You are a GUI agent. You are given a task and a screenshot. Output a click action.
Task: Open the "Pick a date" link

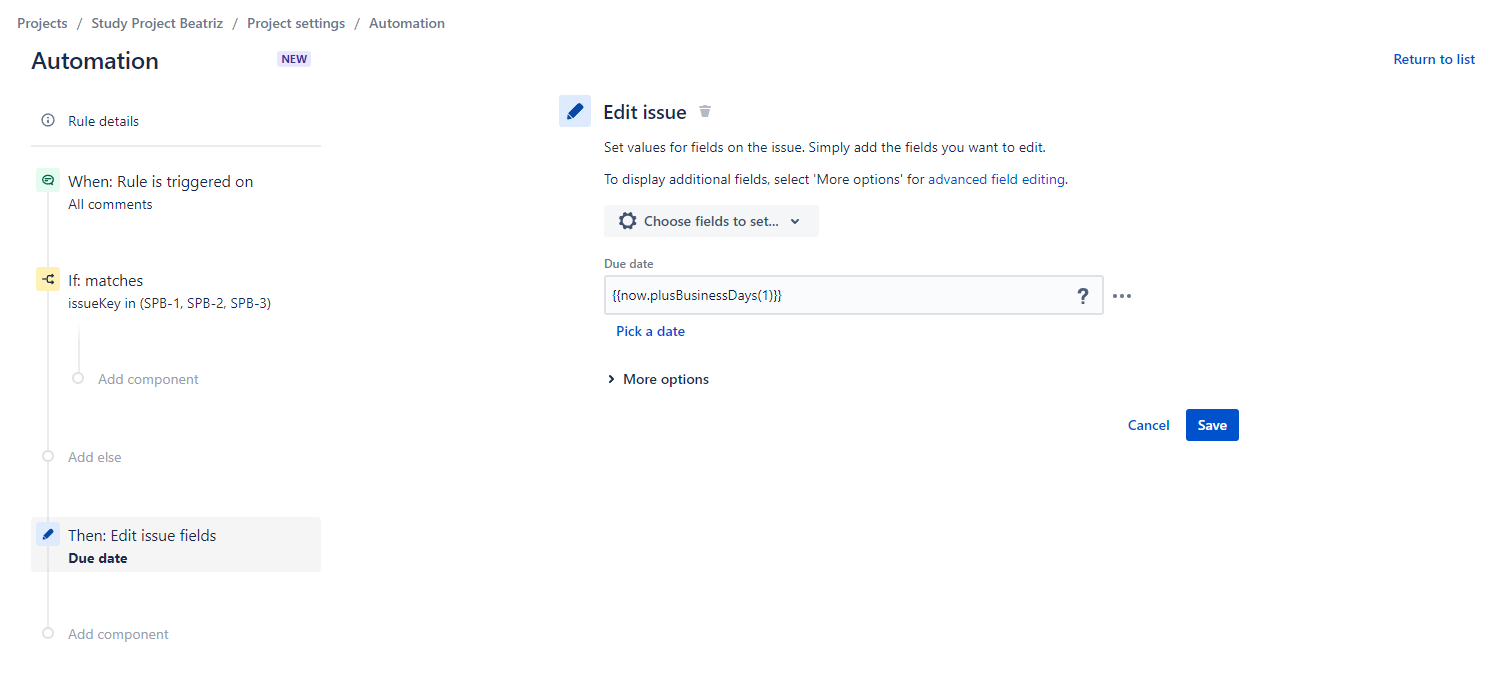pyautogui.click(x=650, y=330)
